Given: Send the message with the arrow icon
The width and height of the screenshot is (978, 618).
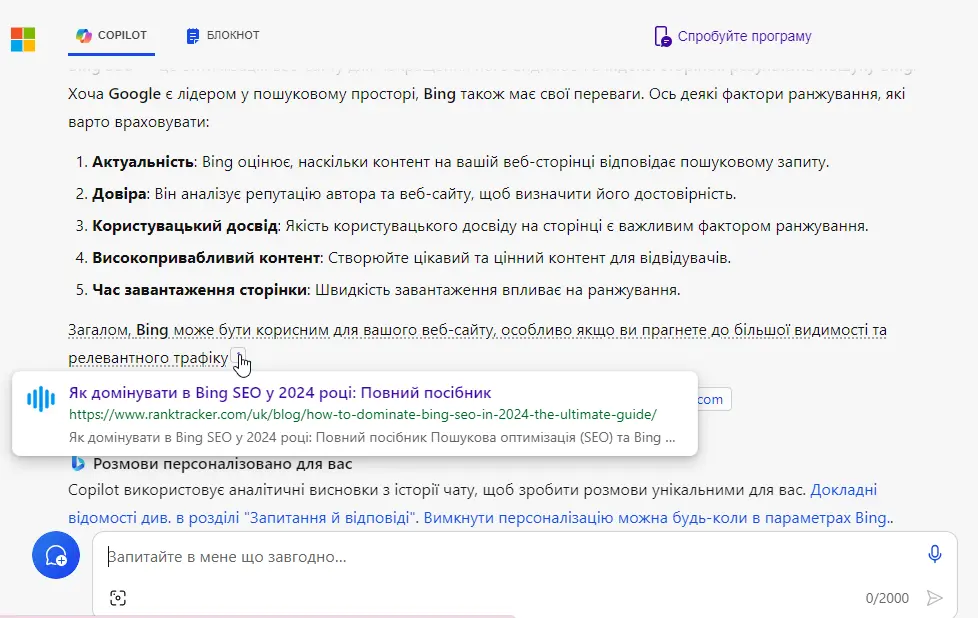Looking at the screenshot, I should point(934,599).
